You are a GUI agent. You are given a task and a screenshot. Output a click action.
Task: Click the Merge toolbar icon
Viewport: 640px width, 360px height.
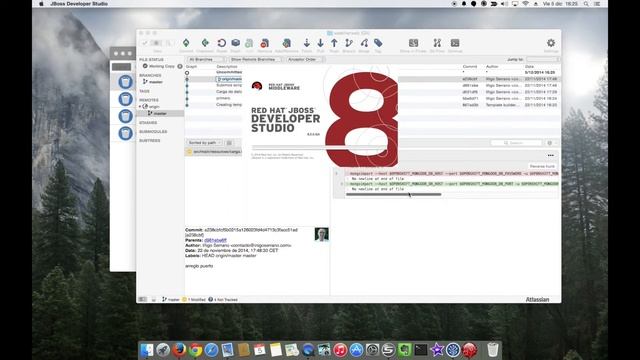pos(364,43)
